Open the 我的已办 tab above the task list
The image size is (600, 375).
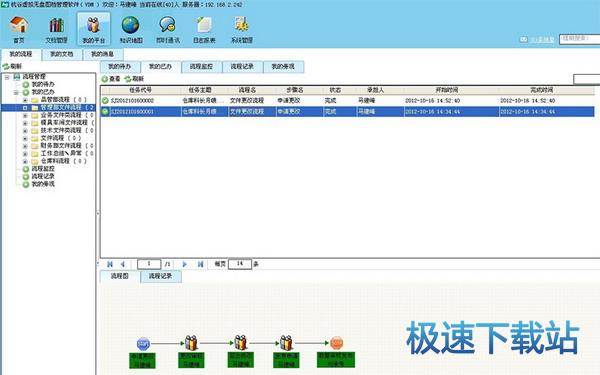pos(160,67)
